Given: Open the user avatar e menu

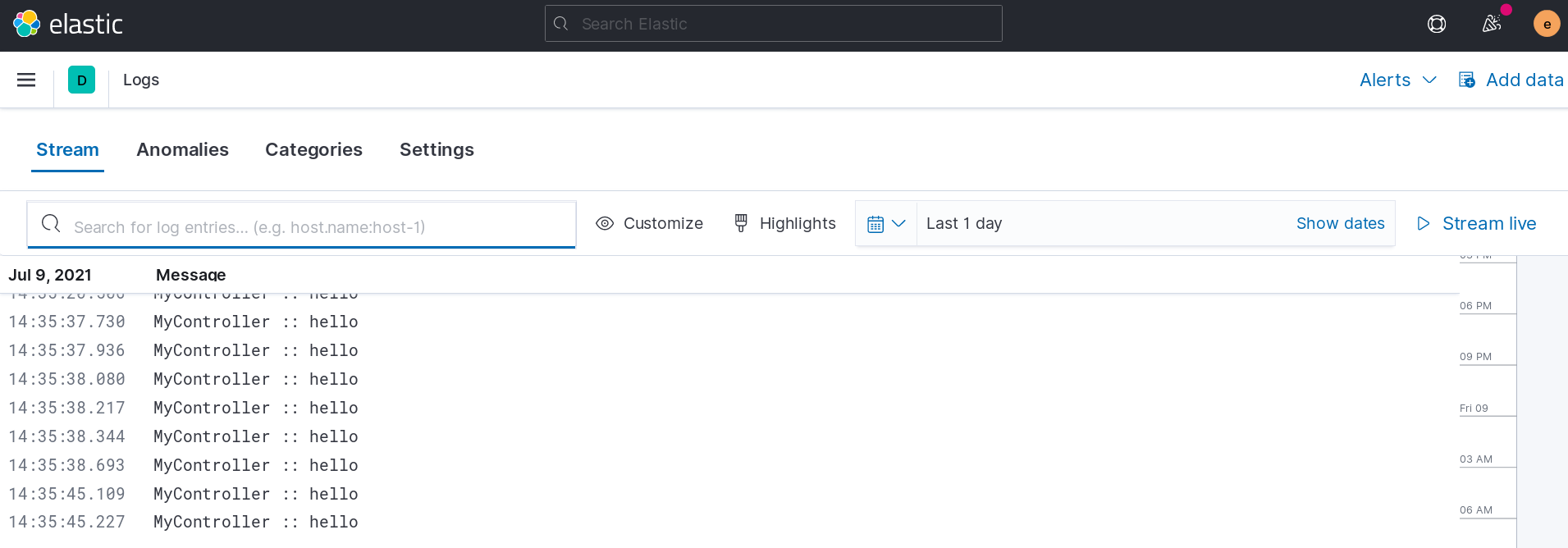Looking at the screenshot, I should coord(1547,24).
